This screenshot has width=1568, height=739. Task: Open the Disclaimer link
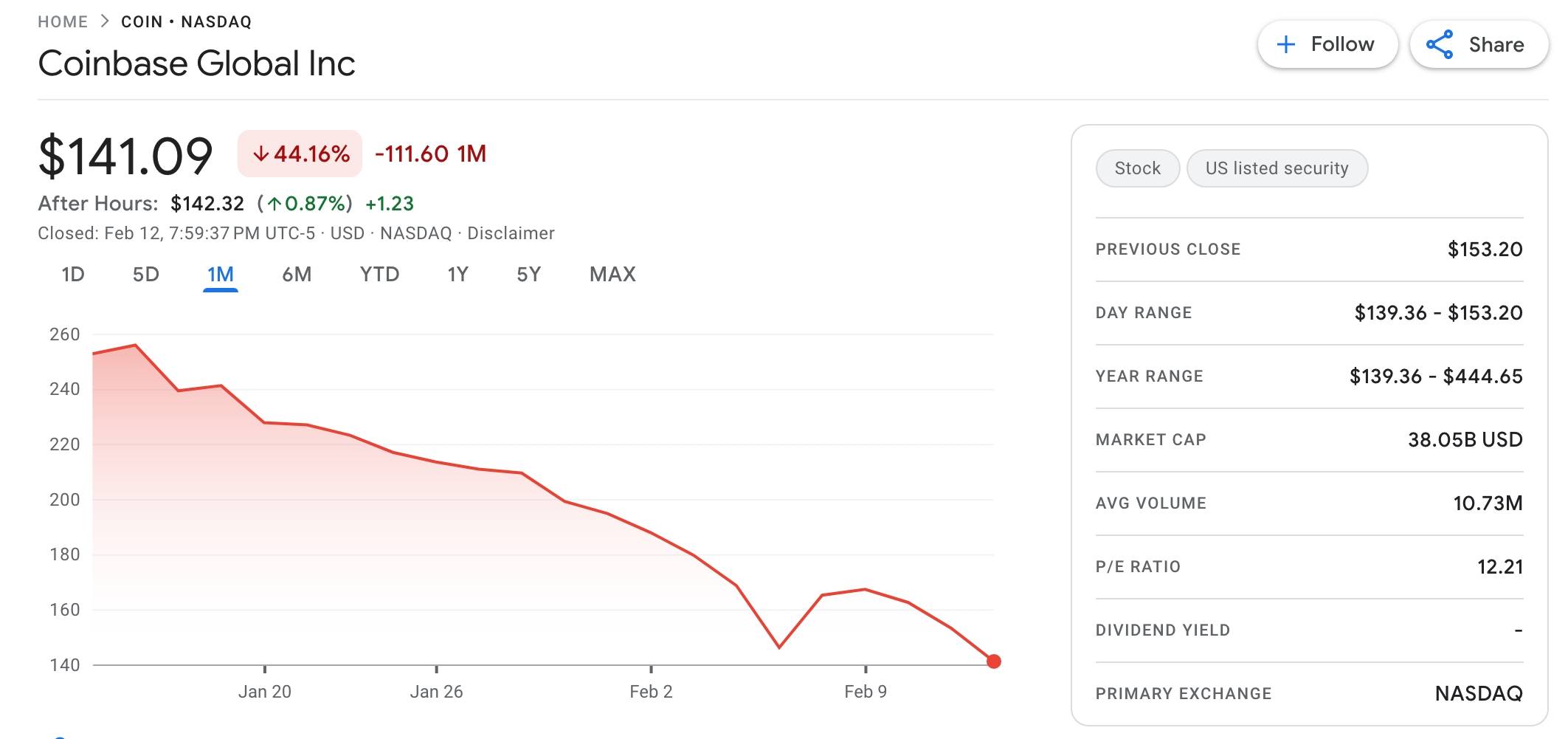click(x=511, y=233)
